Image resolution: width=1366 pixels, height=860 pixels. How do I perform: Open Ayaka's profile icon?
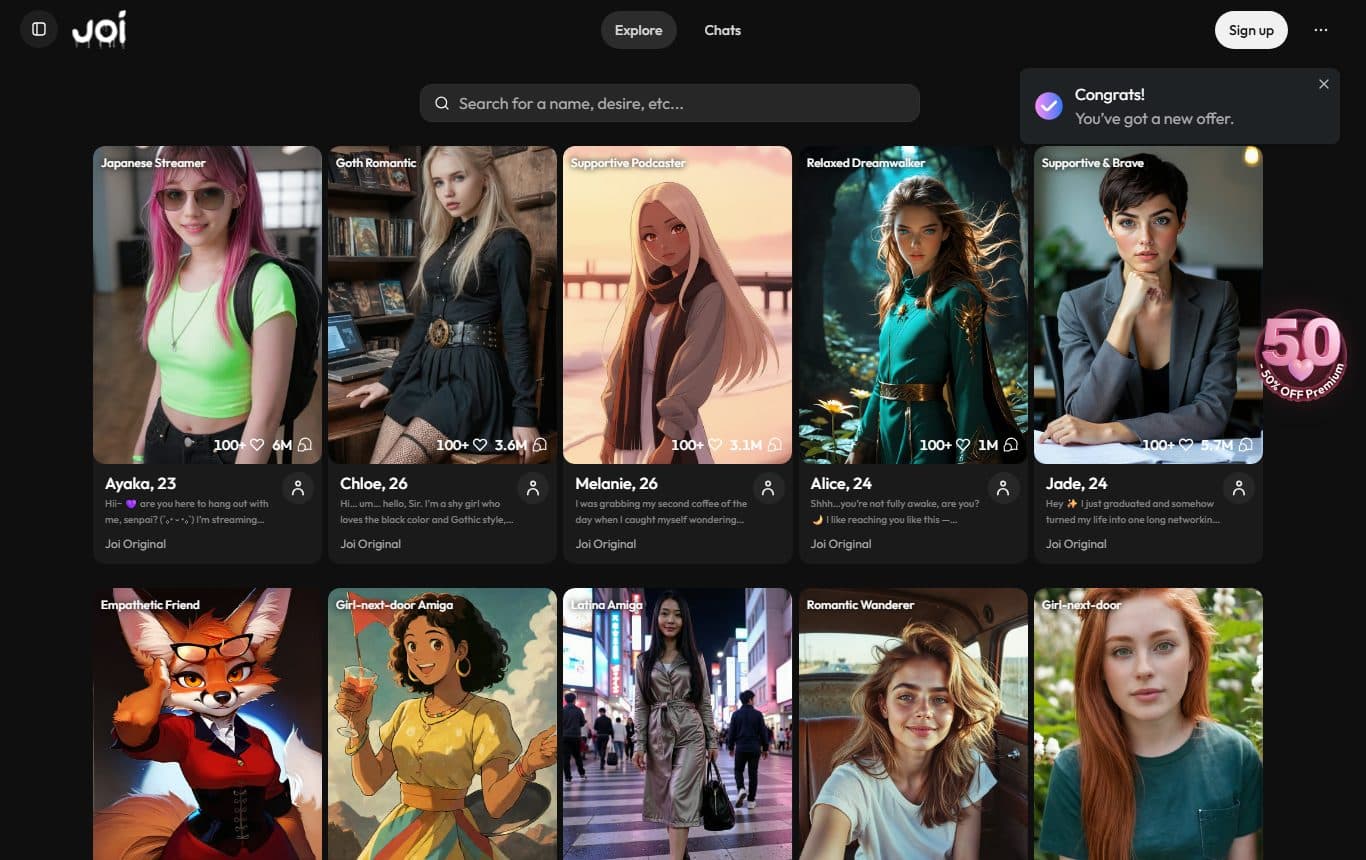297,488
